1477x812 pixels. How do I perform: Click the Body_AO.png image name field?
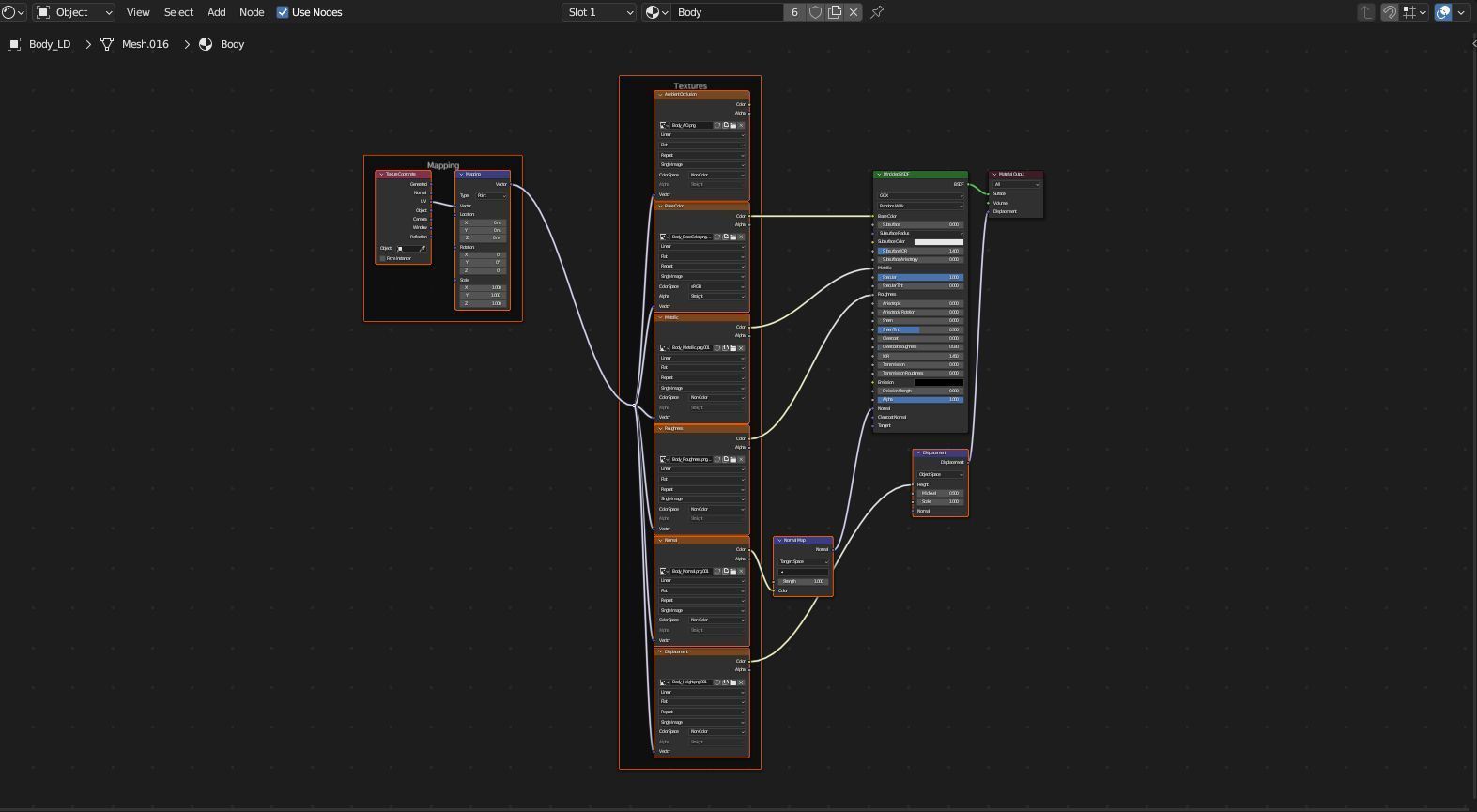click(690, 125)
